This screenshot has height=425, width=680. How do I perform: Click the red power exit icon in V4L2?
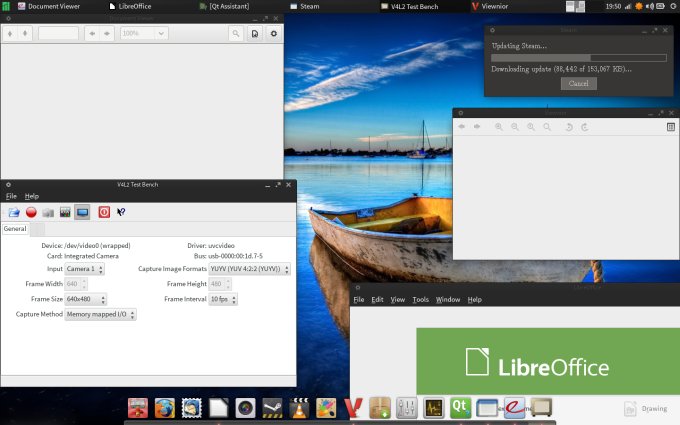point(104,212)
